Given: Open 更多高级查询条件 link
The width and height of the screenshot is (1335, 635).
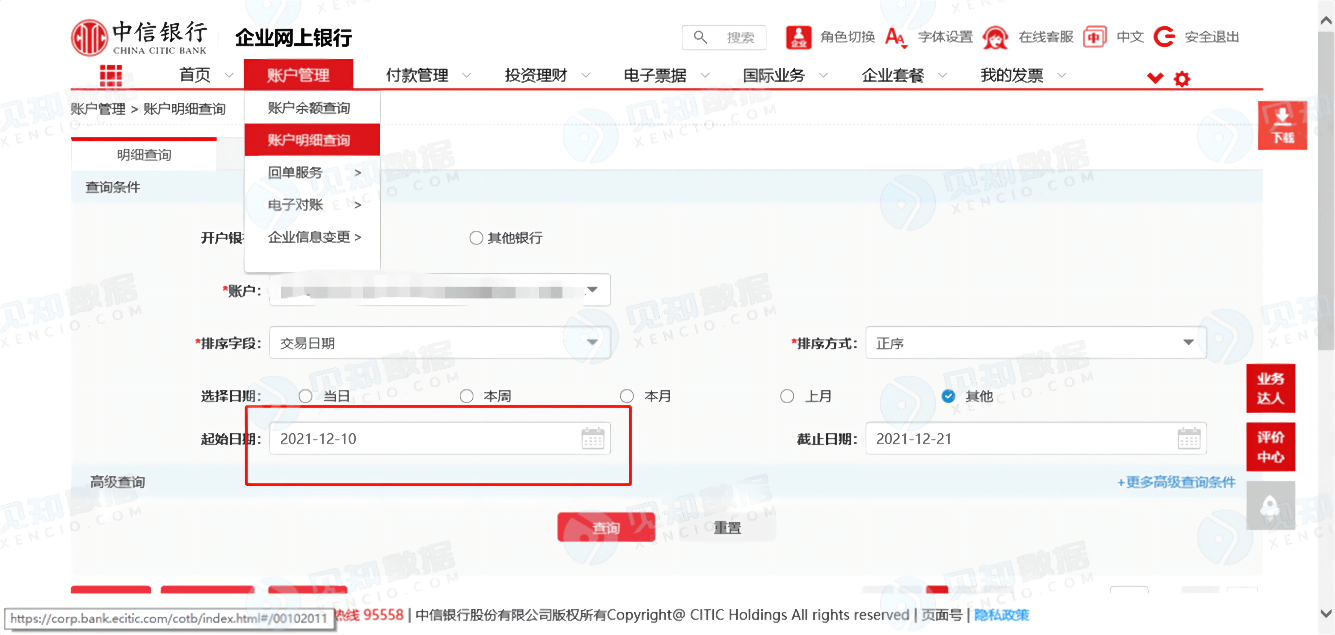Looking at the screenshot, I should click(1176, 482).
